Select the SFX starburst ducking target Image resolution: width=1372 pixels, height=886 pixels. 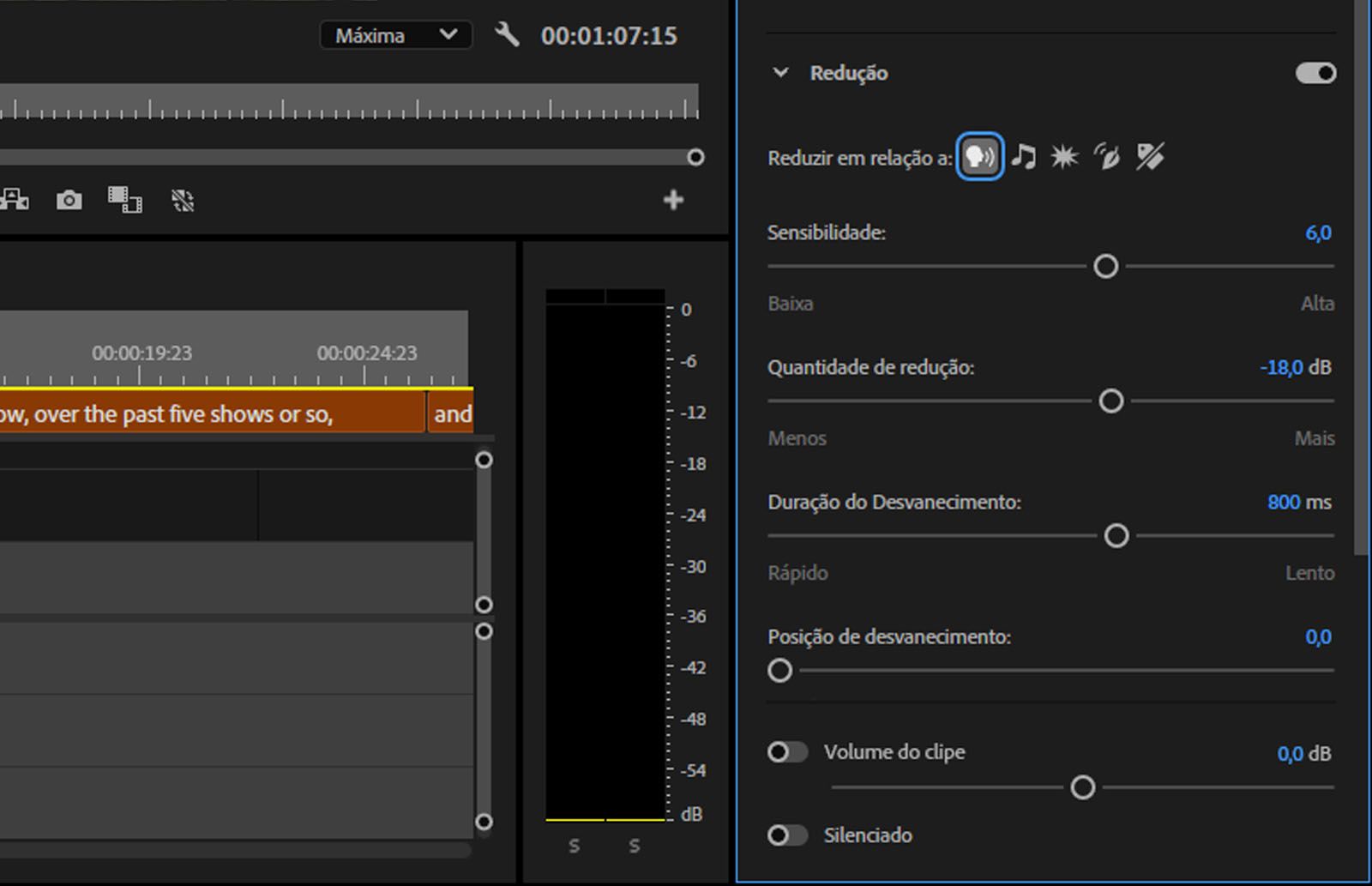point(1064,156)
